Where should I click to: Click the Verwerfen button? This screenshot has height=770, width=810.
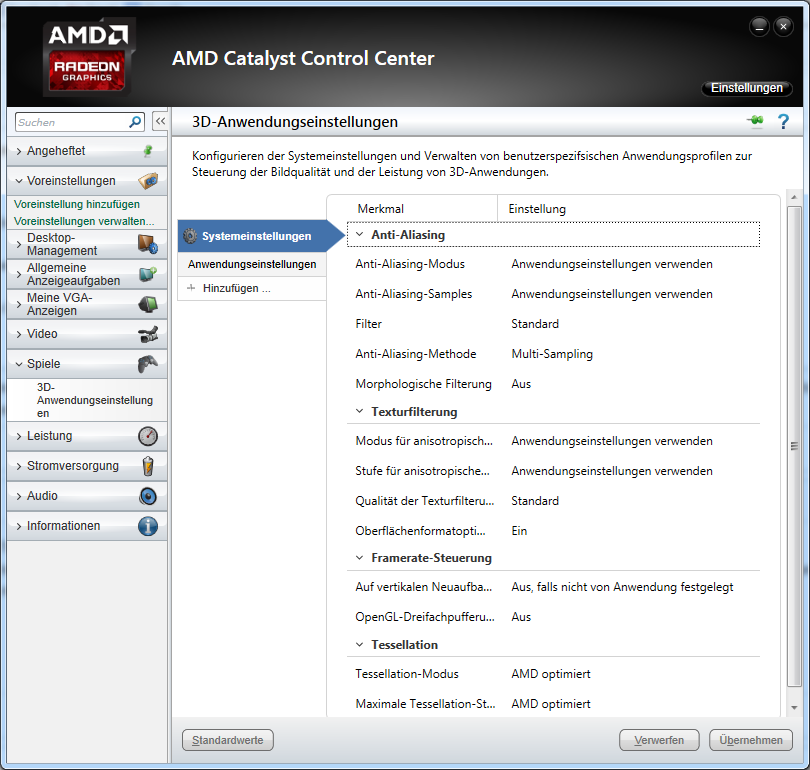[659, 740]
